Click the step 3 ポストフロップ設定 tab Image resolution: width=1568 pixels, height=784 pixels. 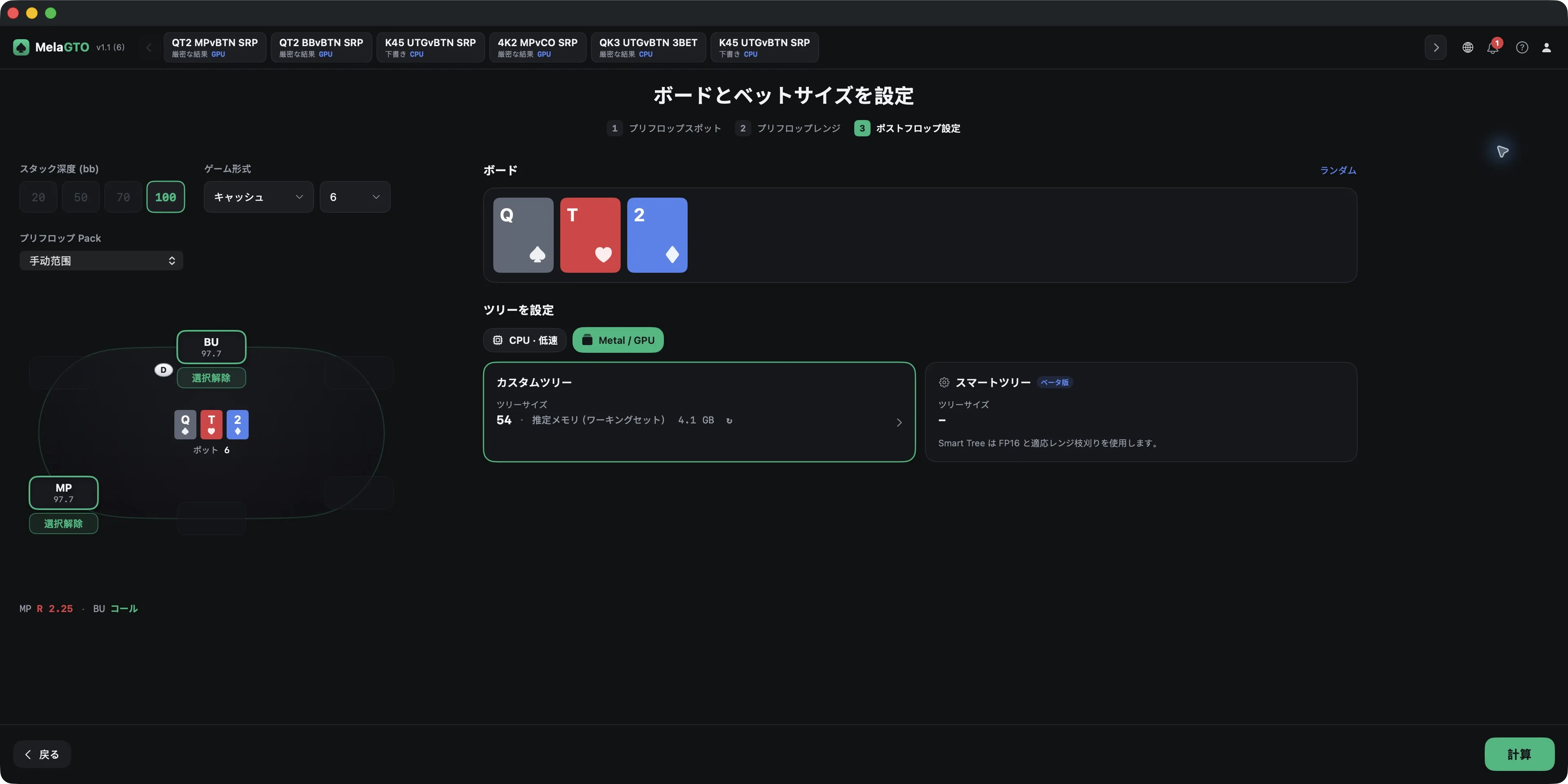pos(907,129)
